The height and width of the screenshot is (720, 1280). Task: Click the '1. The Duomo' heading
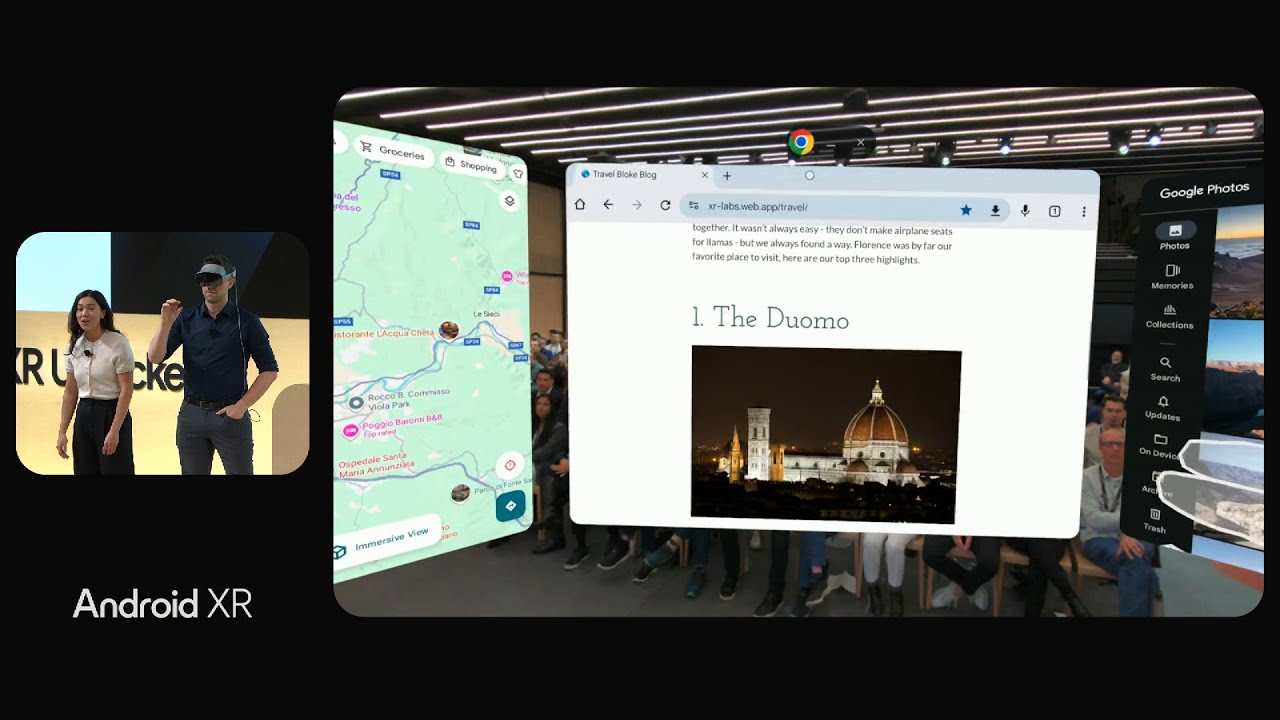click(x=770, y=319)
